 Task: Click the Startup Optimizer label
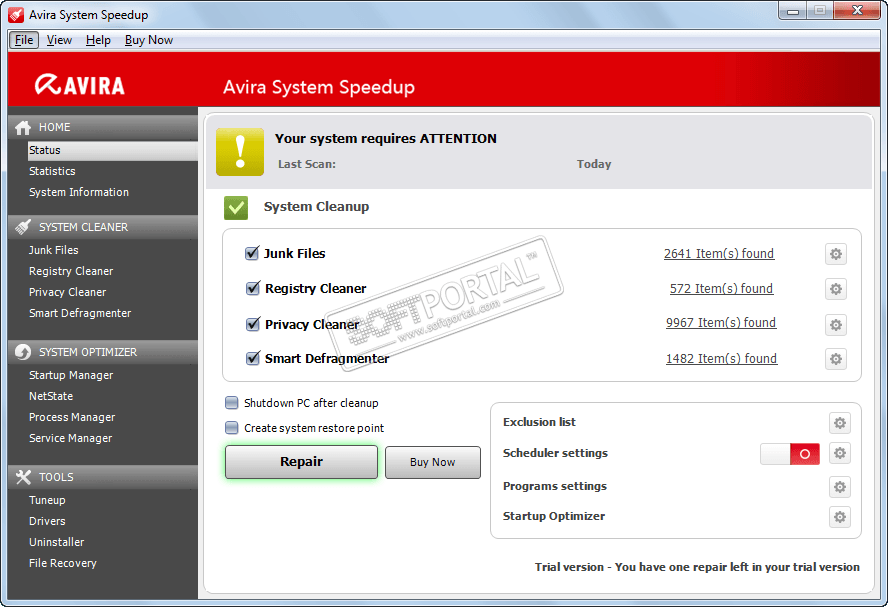[x=553, y=516]
